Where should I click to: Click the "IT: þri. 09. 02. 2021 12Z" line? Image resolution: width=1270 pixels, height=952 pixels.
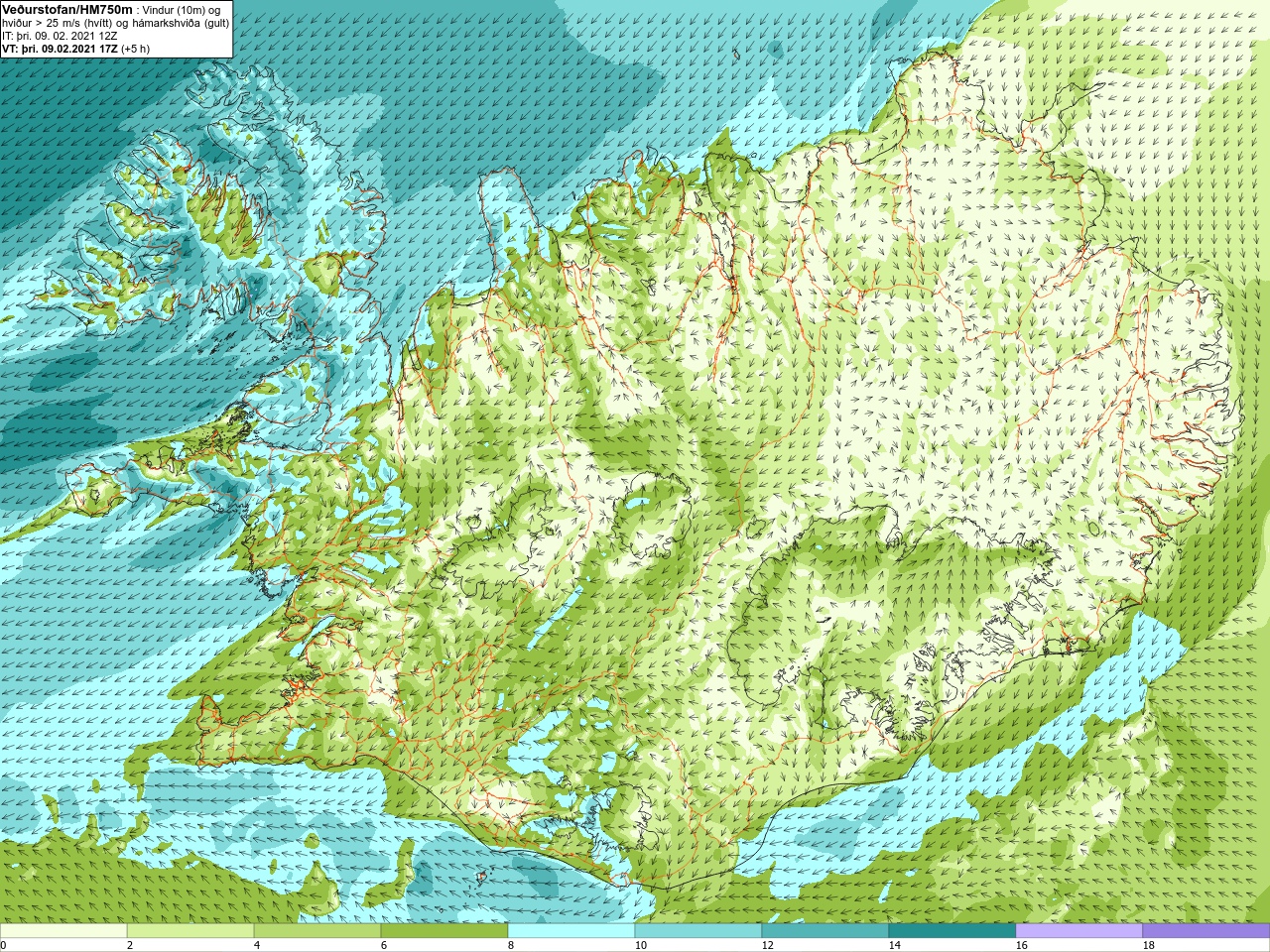(60, 35)
